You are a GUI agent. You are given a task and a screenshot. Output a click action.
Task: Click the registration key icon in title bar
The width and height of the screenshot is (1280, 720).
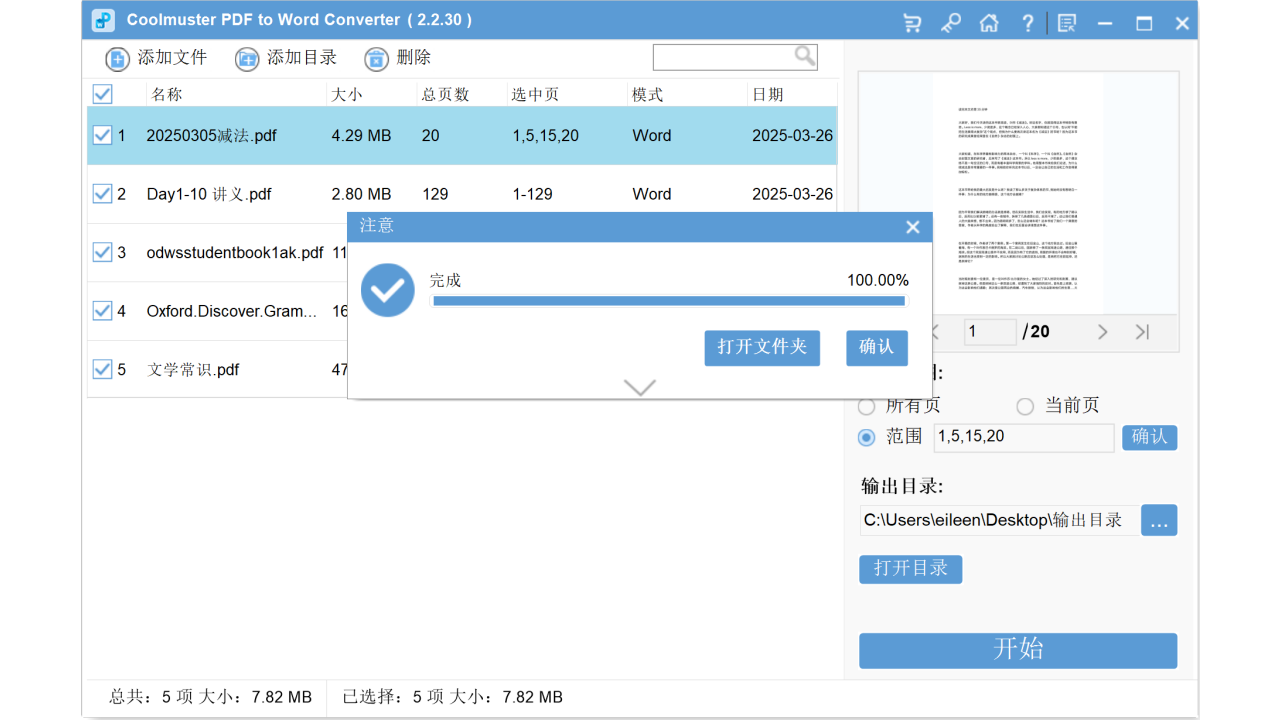[950, 21]
